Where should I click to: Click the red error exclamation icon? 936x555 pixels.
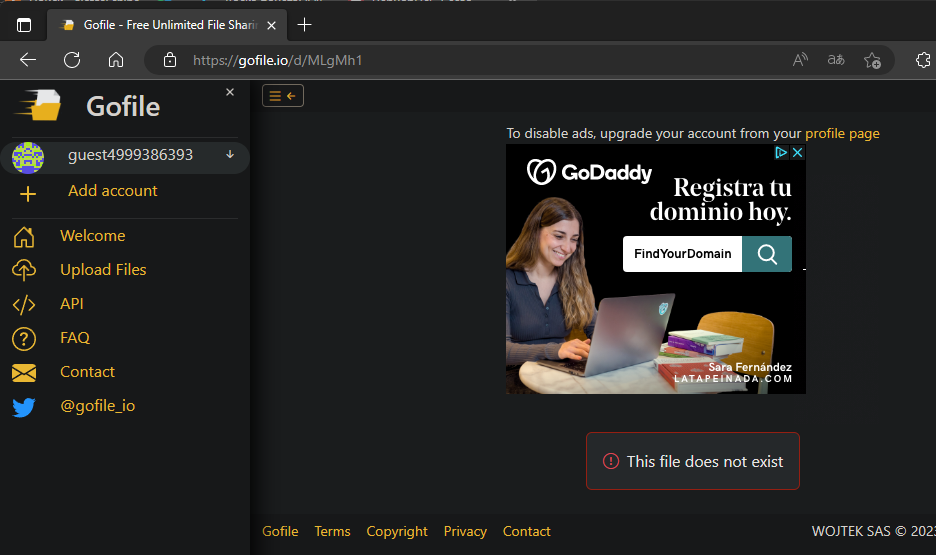point(611,461)
